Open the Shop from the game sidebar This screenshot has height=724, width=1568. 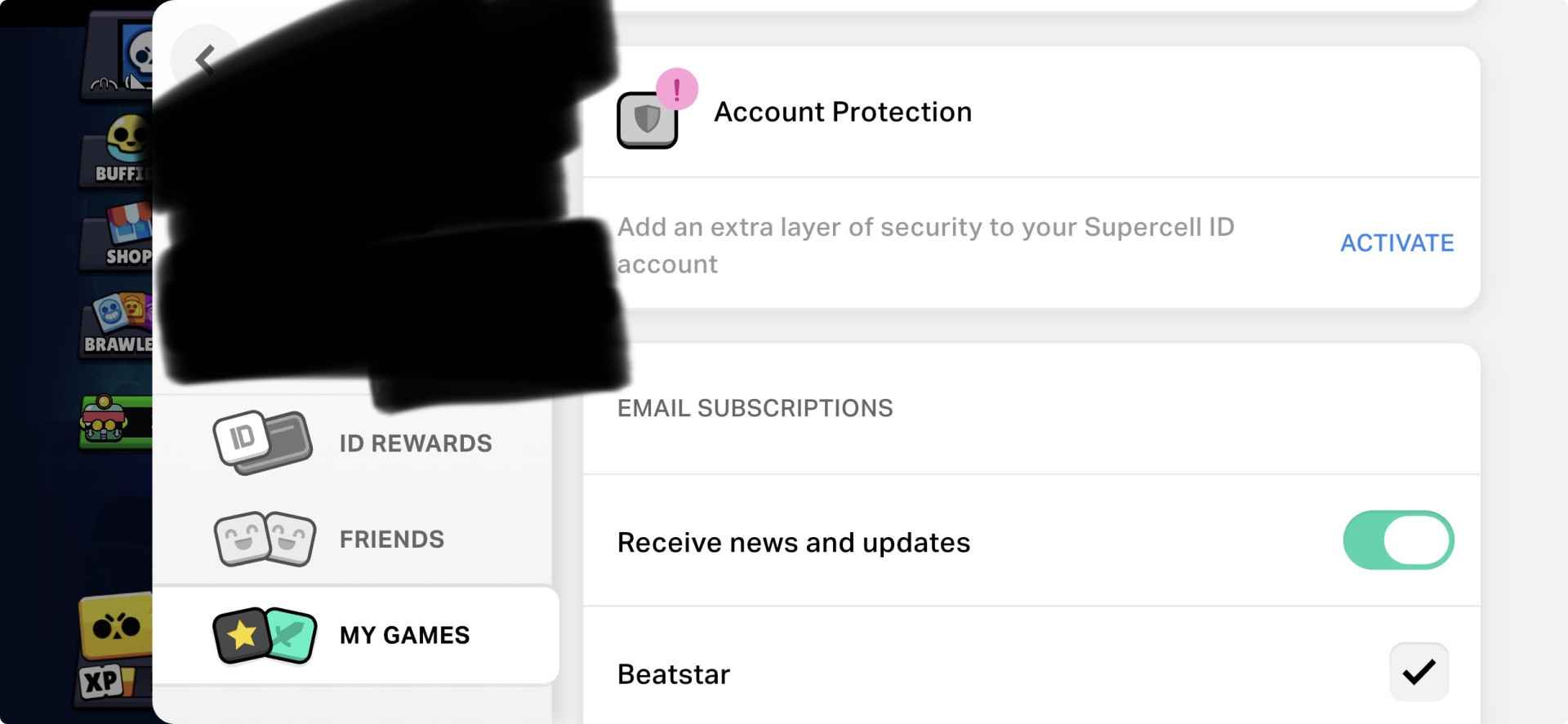pos(124,238)
